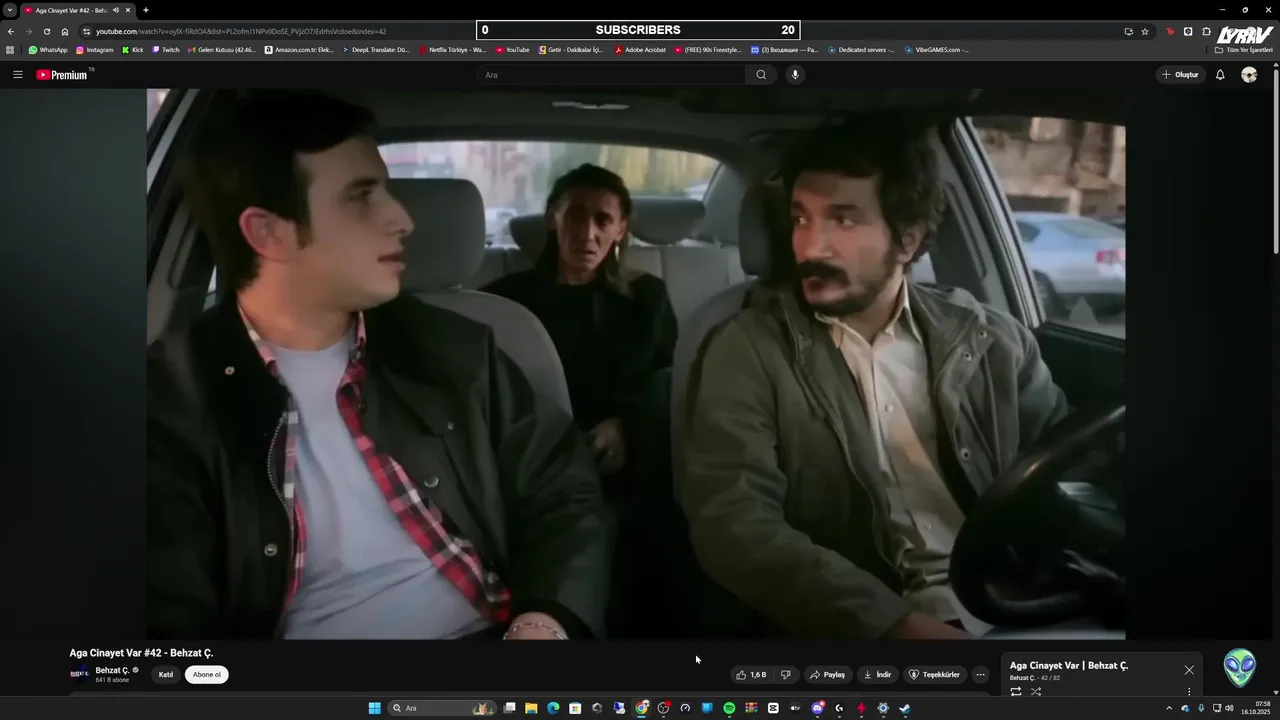Click the Abone ol subscribe button
Viewport: 1280px width, 720px height.
tap(207, 675)
